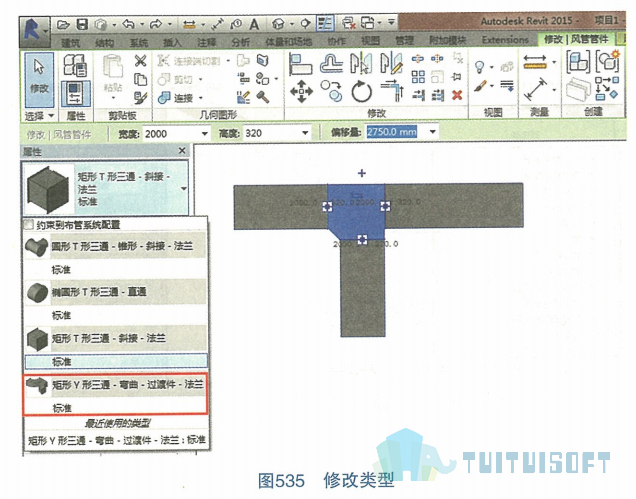The height and width of the screenshot is (499, 636).
Task: Select the Align tool icon
Action: (301, 64)
